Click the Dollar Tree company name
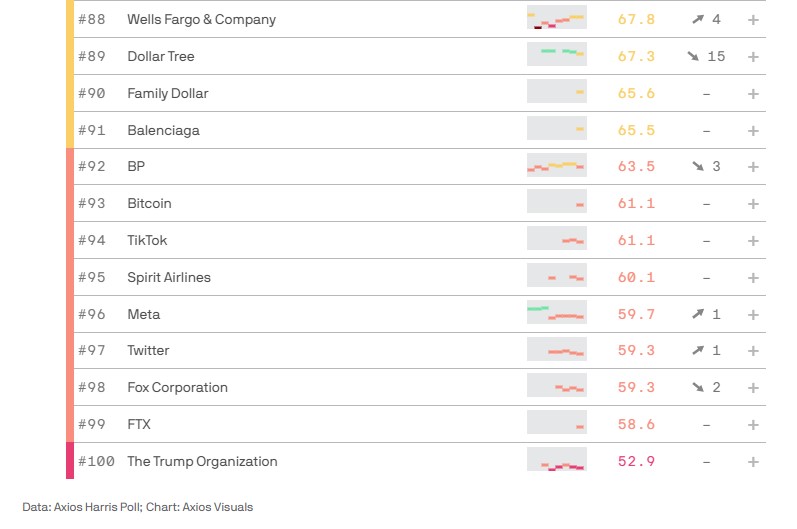 tap(161, 57)
